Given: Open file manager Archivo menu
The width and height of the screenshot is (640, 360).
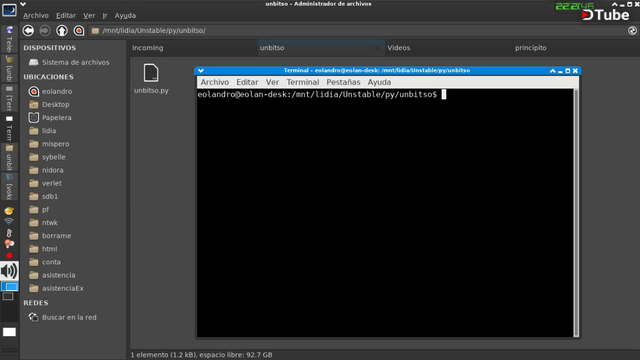Looking at the screenshot, I should [36, 16].
